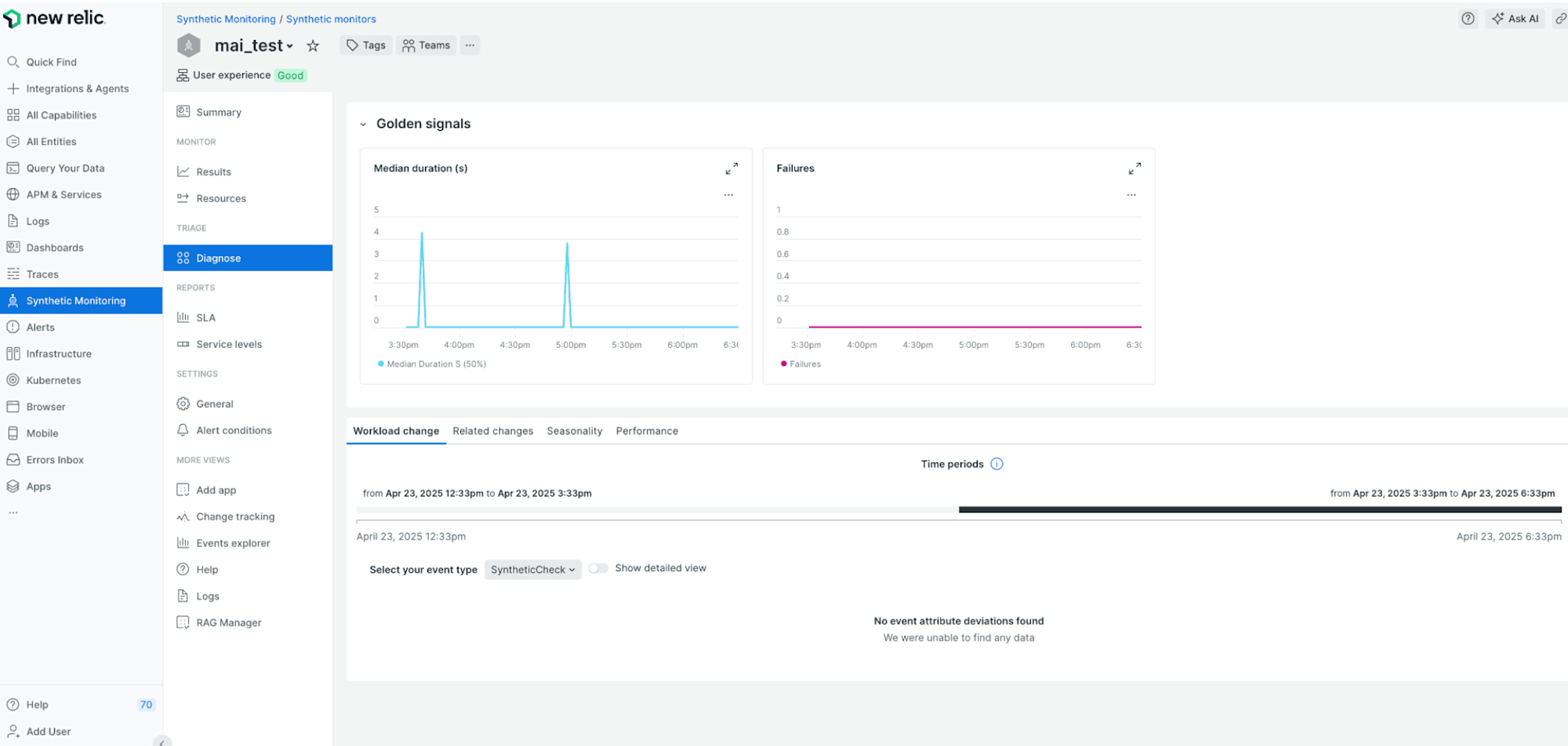Click Alerts icon in sidebar

tap(13, 328)
